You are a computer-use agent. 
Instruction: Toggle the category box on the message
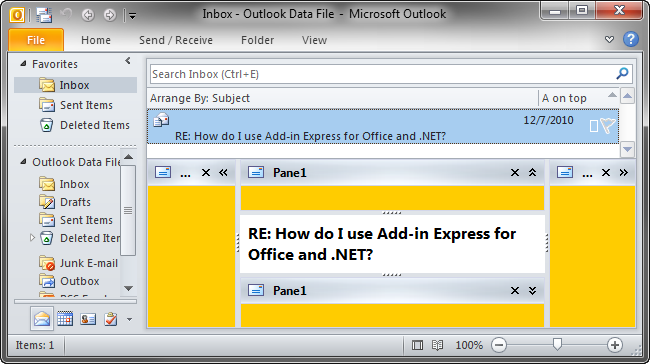pos(594,126)
